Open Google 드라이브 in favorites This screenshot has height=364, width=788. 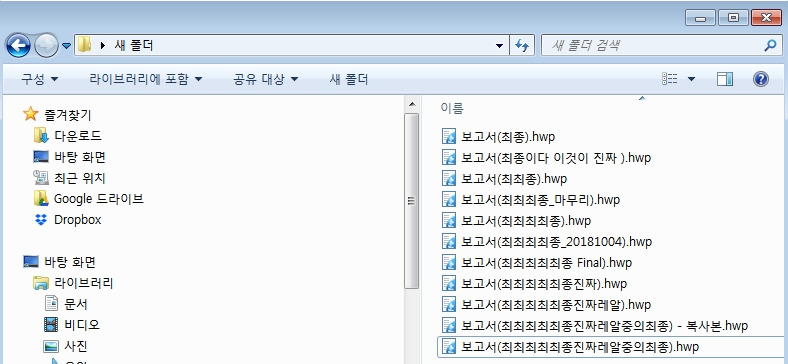[99, 199]
